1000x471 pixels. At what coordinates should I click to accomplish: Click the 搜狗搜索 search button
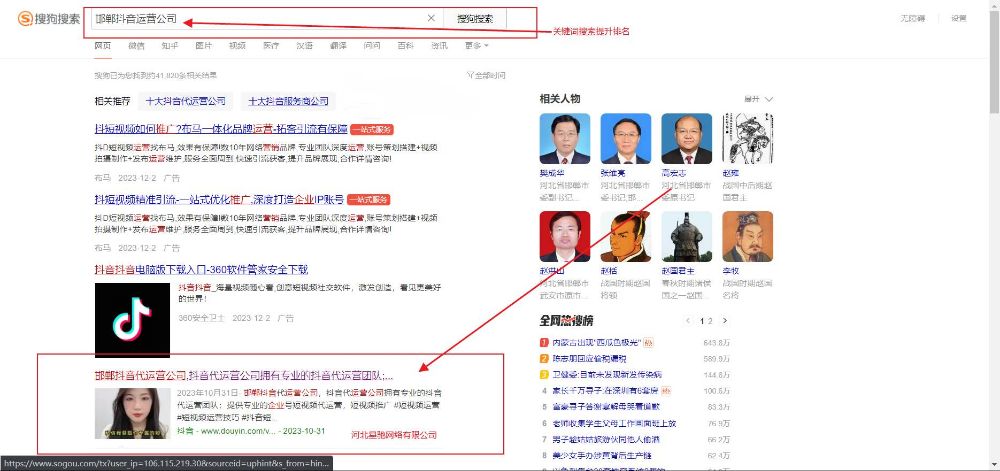point(475,18)
